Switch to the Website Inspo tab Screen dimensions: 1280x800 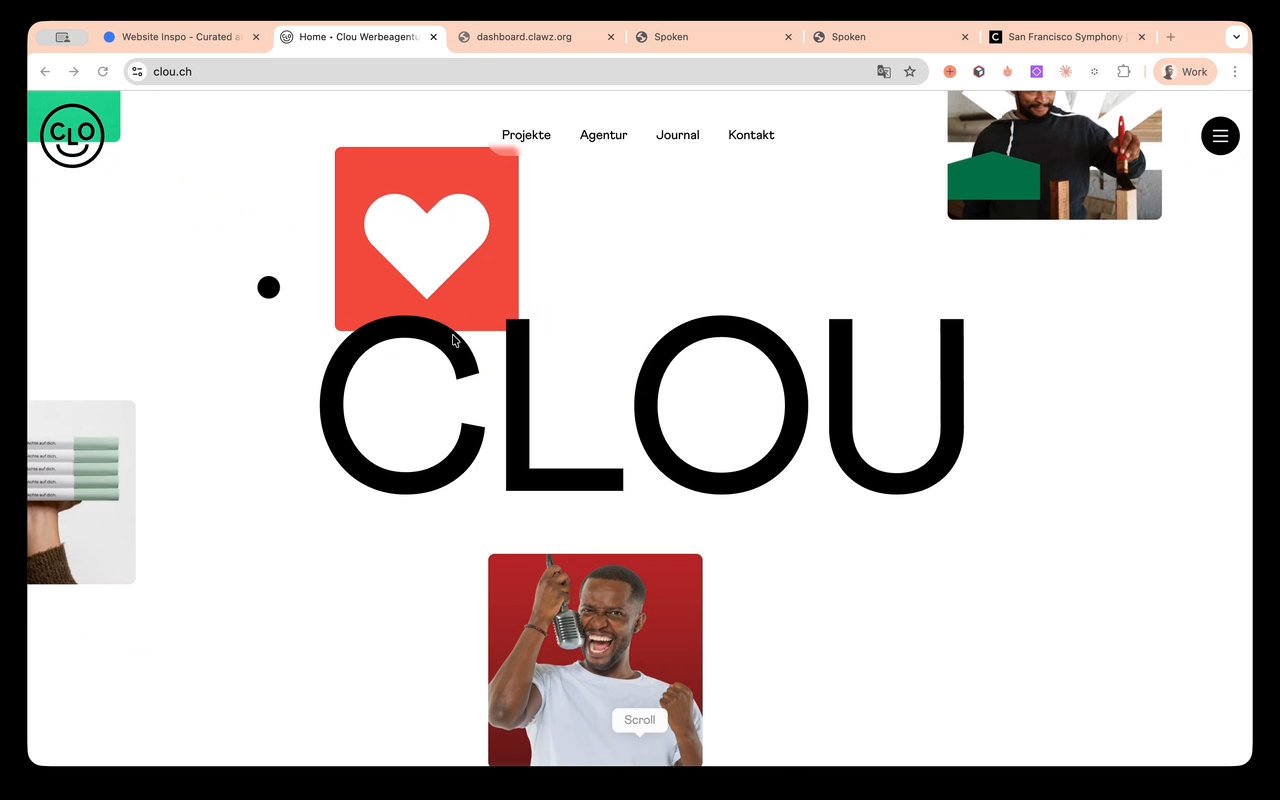pos(182,37)
